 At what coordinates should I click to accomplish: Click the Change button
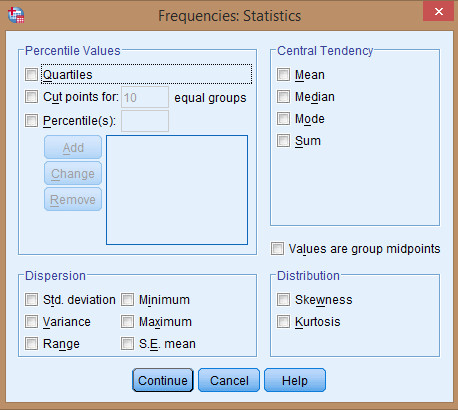point(73,173)
